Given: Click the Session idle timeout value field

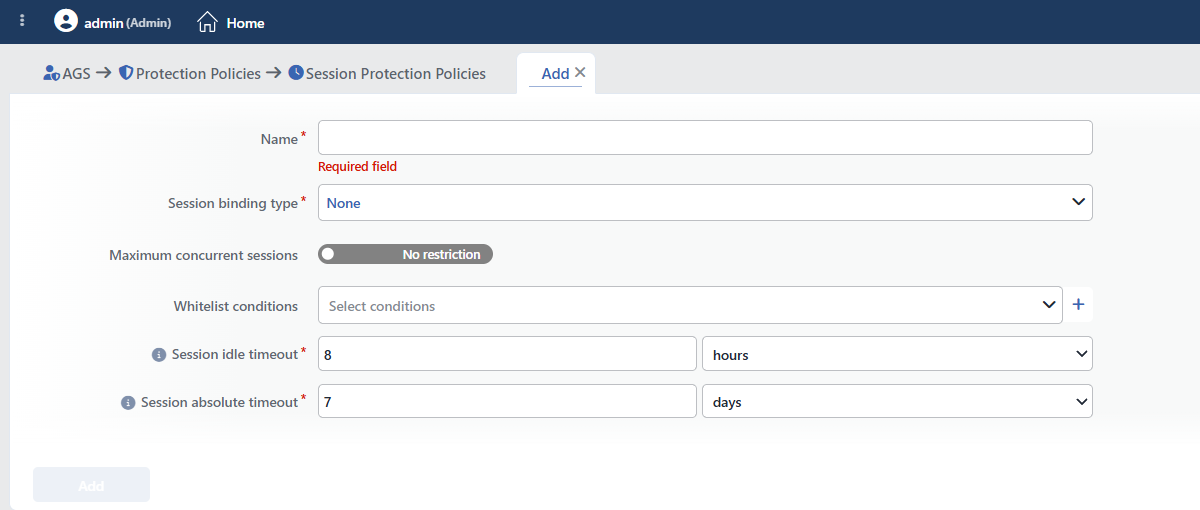Looking at the screenshot, I should 507,354.
